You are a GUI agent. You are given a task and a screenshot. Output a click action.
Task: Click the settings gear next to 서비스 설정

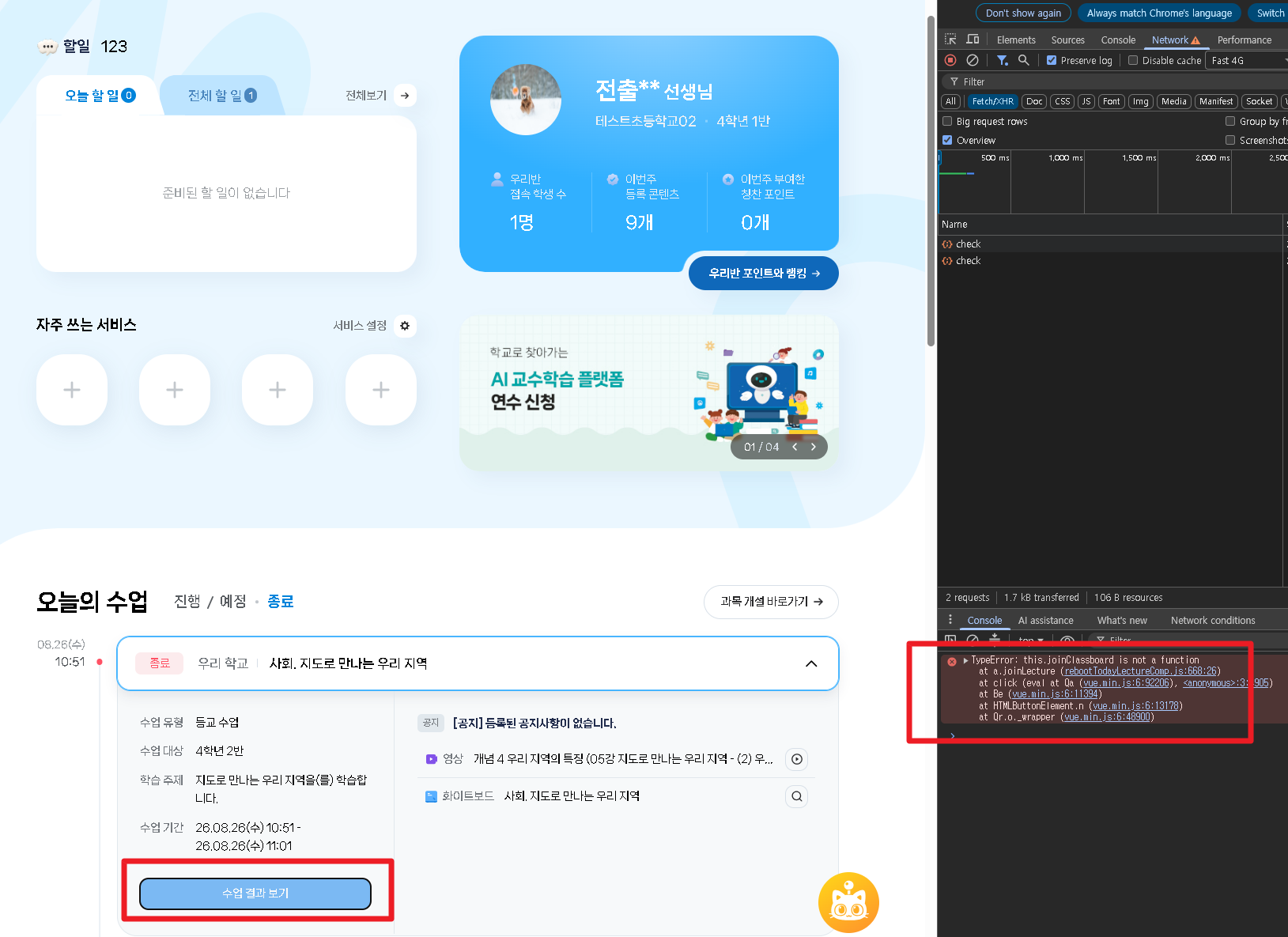coord(405,326)
